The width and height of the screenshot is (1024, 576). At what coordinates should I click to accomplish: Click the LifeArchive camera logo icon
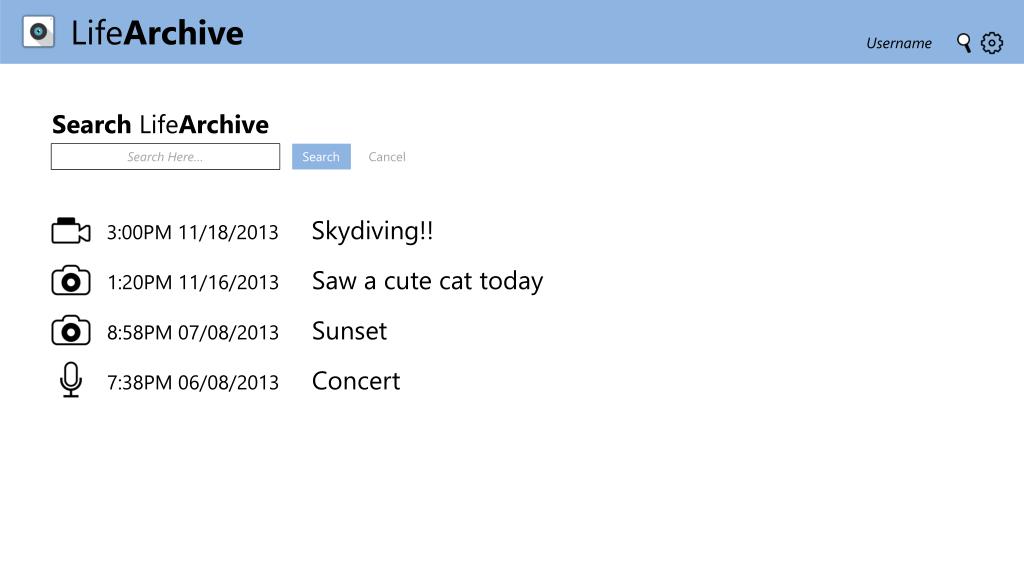tap(39, 31)
